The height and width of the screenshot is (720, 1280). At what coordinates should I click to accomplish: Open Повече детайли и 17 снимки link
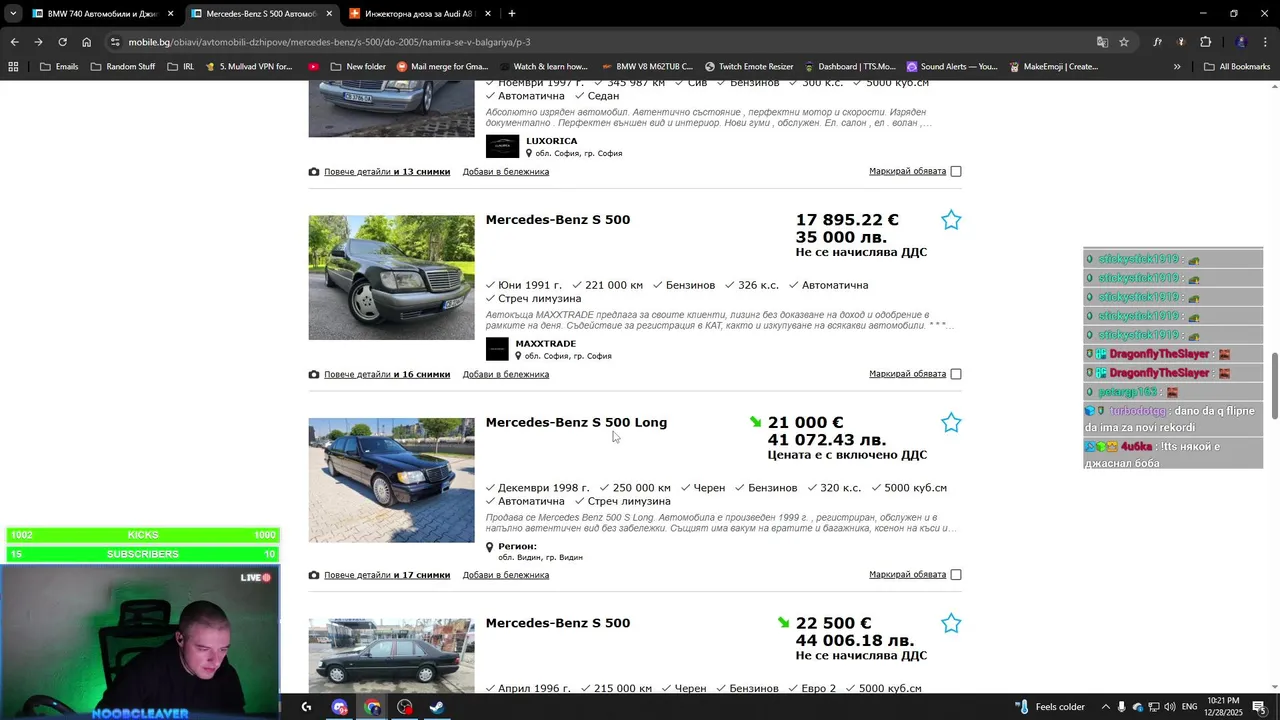click(x=387, y=575)
